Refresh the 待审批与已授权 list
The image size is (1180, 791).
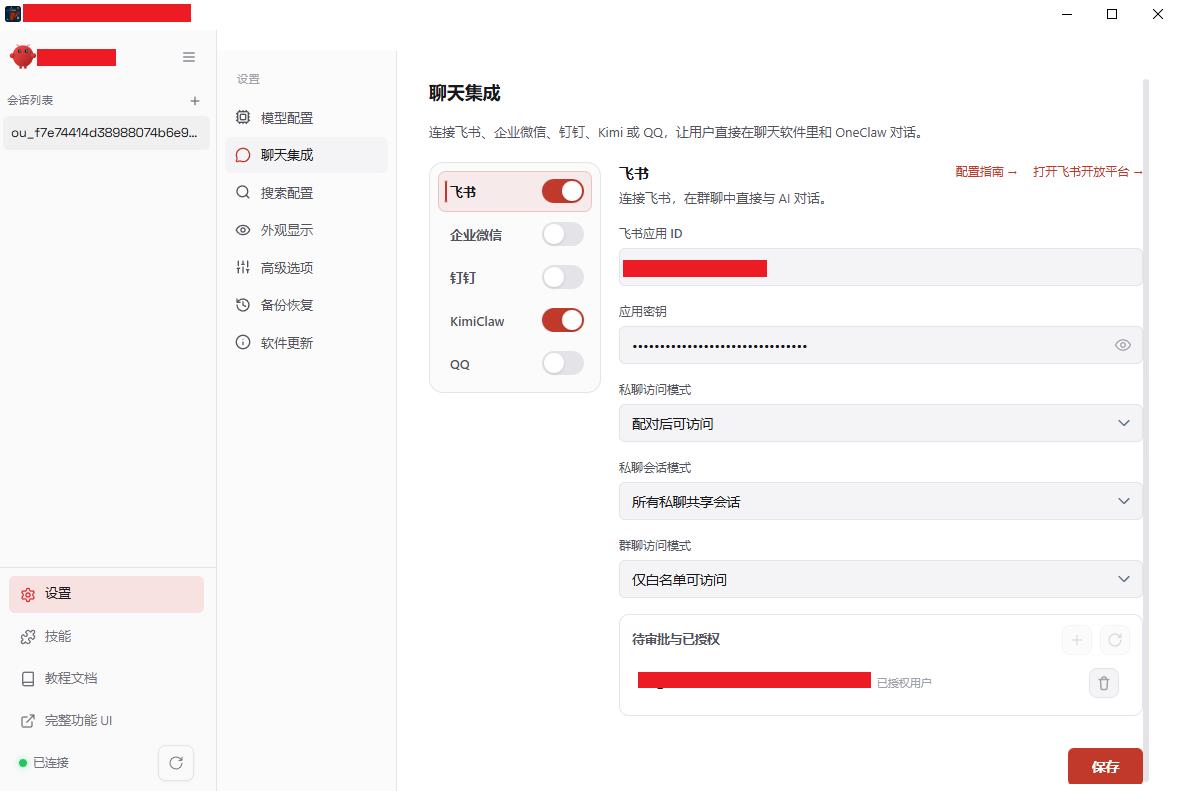1114,640
